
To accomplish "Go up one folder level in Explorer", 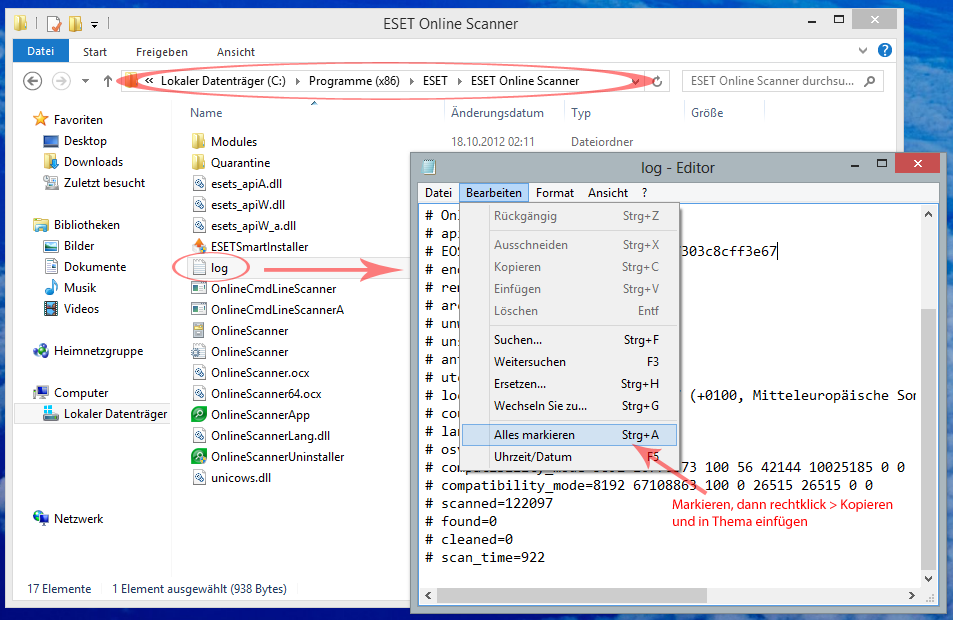I will coord(108,81).
